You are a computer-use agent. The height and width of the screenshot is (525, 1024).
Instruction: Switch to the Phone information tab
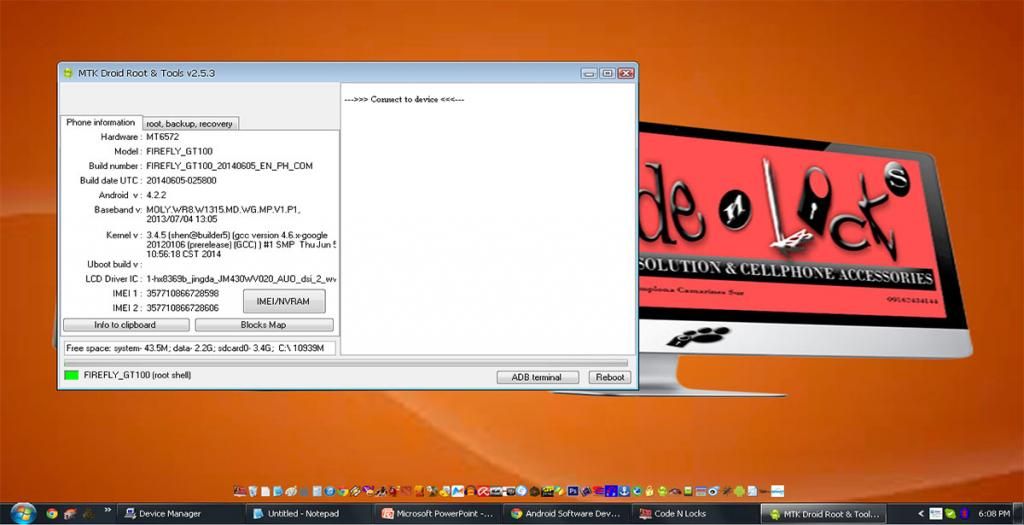[100, 123]
